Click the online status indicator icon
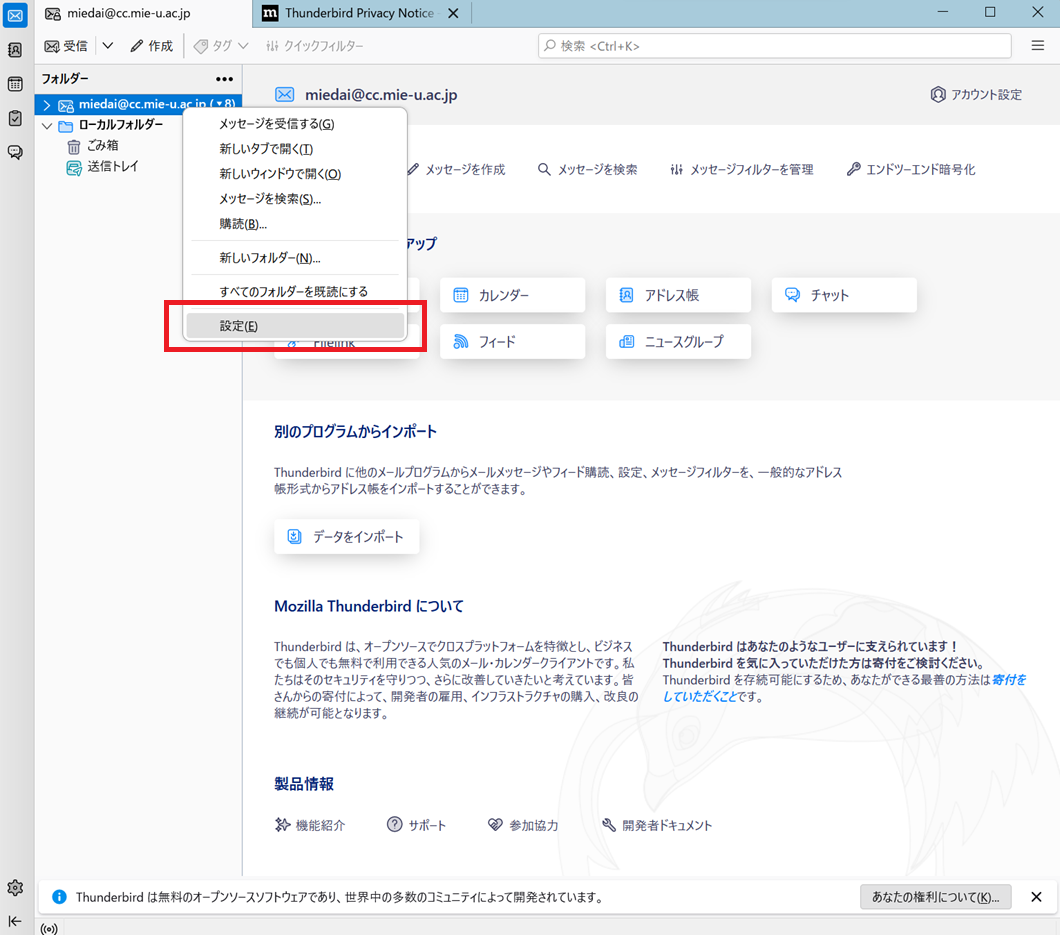This screenshot has height=935, width=1060. 49,928
